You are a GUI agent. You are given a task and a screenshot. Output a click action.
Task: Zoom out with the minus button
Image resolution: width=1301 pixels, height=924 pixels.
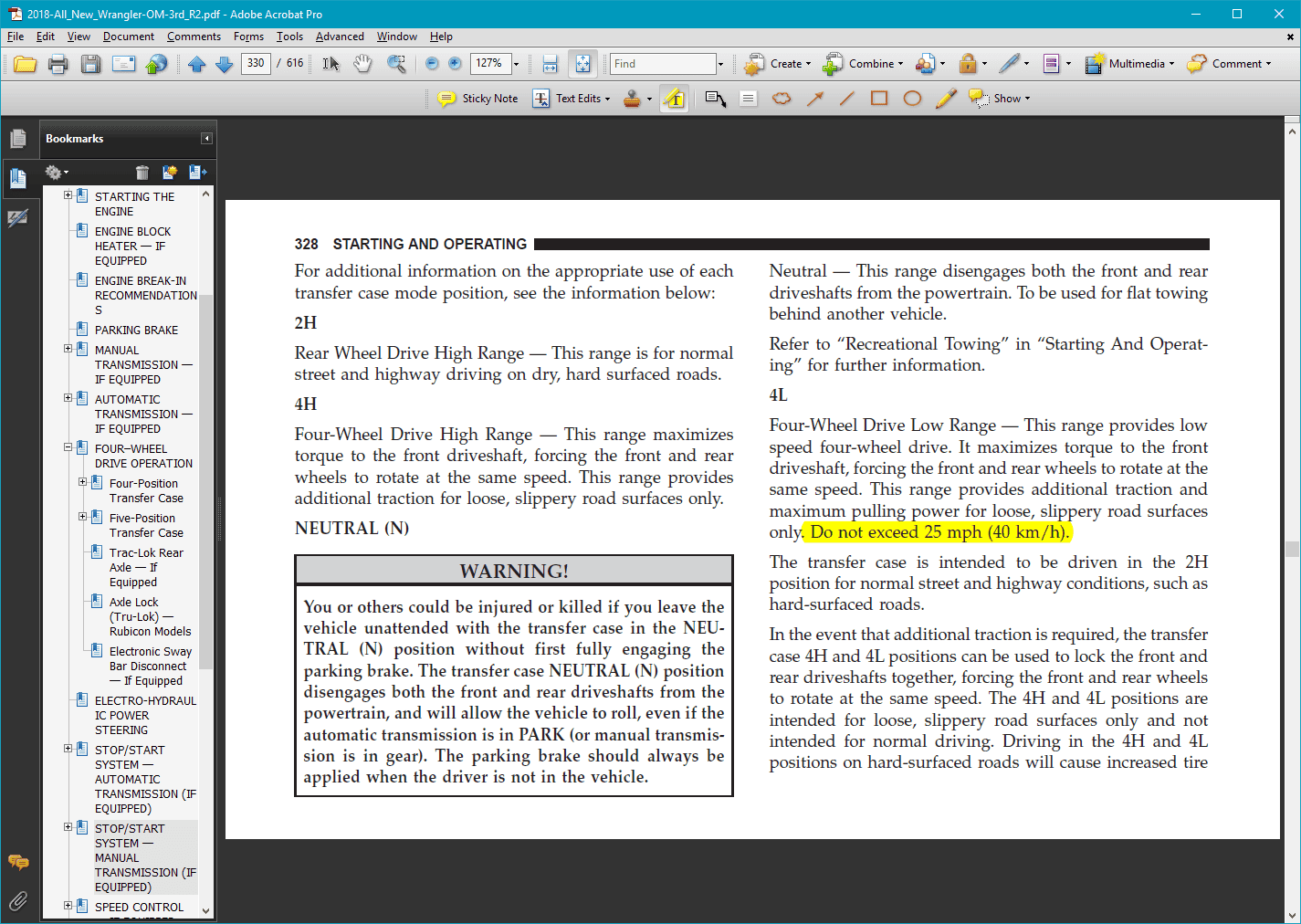[432, 64]
